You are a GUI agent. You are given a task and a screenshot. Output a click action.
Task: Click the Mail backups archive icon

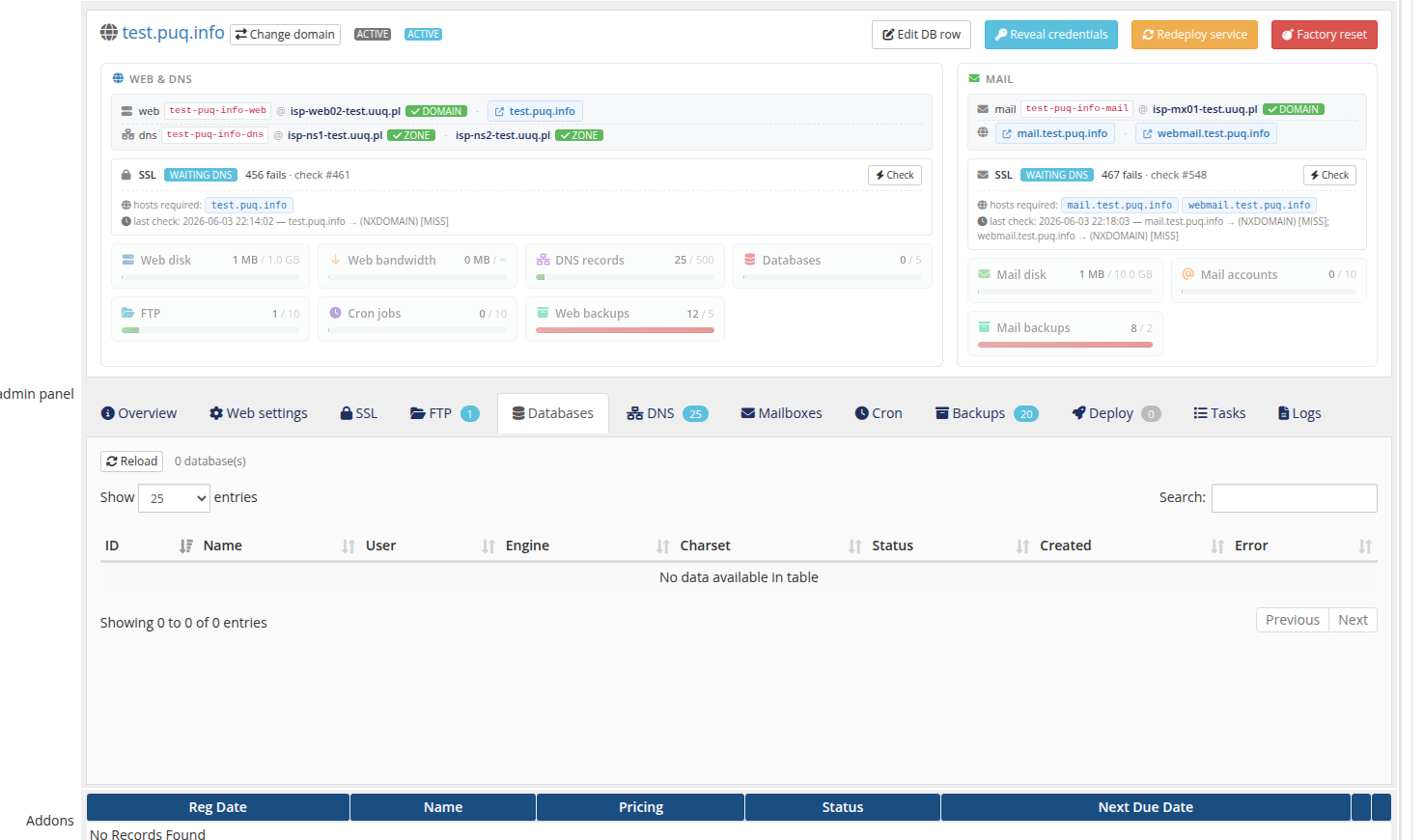point(984,327)
